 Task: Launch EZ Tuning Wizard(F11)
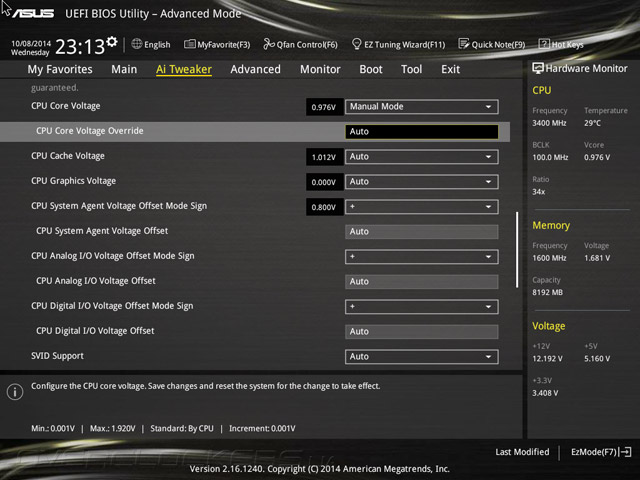(x=398, y=44)
